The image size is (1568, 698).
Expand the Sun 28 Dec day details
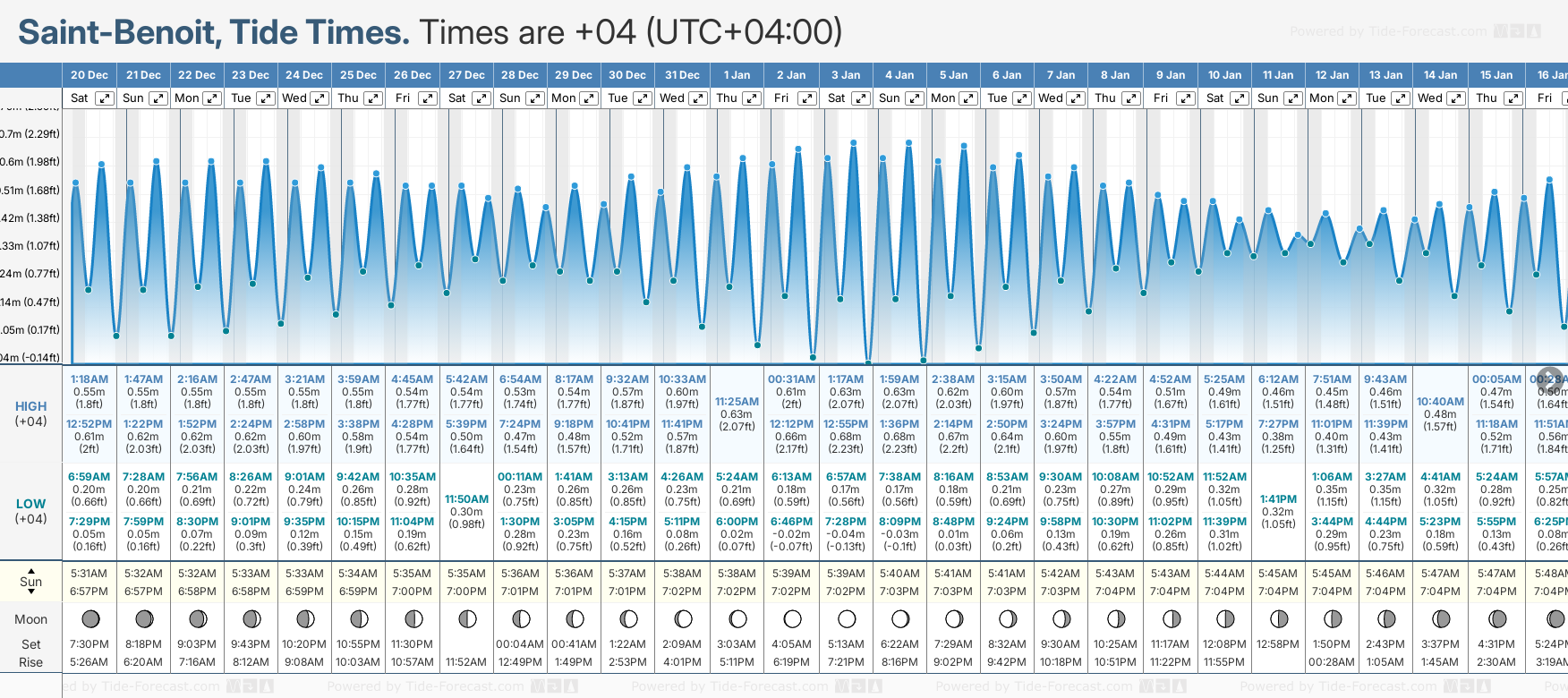[535, 98]
